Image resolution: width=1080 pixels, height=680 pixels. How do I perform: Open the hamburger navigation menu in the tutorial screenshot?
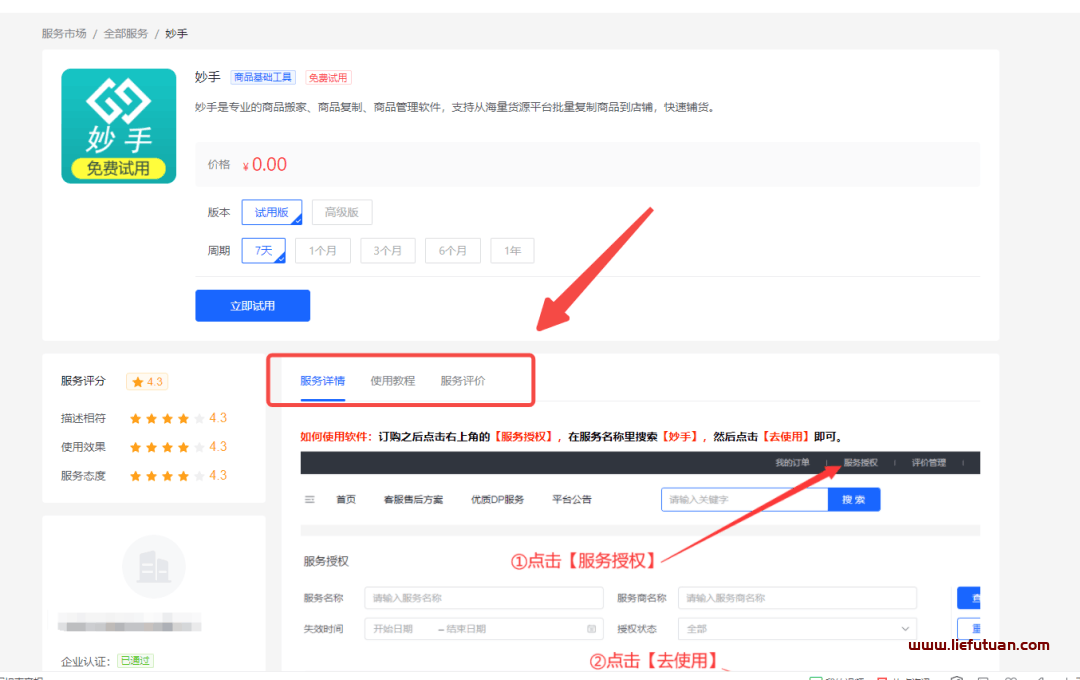[x=309, y=499]
